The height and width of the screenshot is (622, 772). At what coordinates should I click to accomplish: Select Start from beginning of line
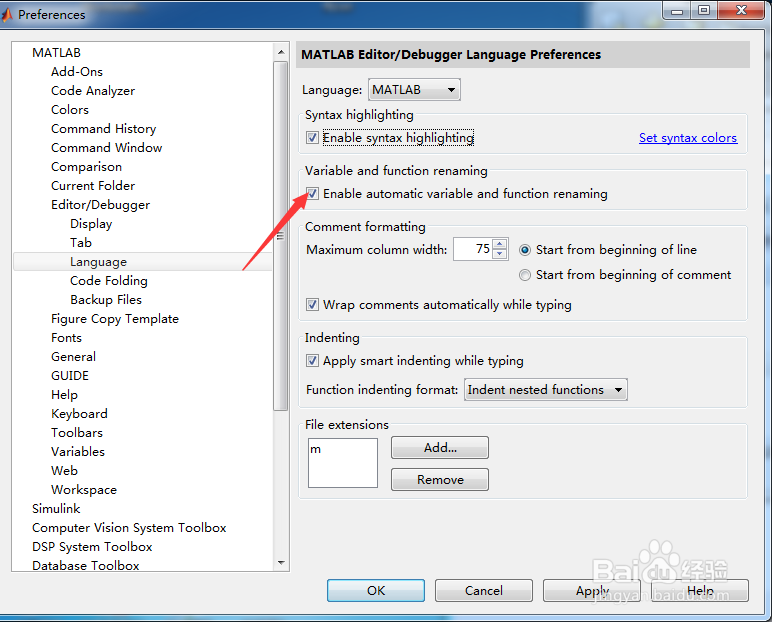(525, 250)
